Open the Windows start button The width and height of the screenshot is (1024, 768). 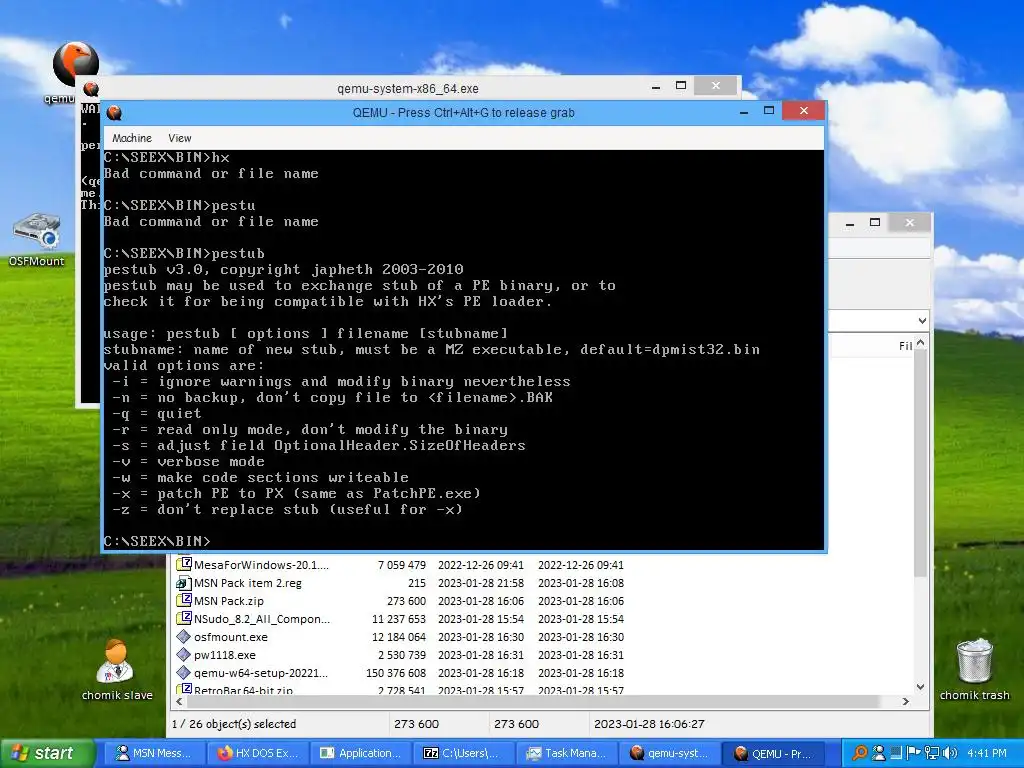pos(46,753)
